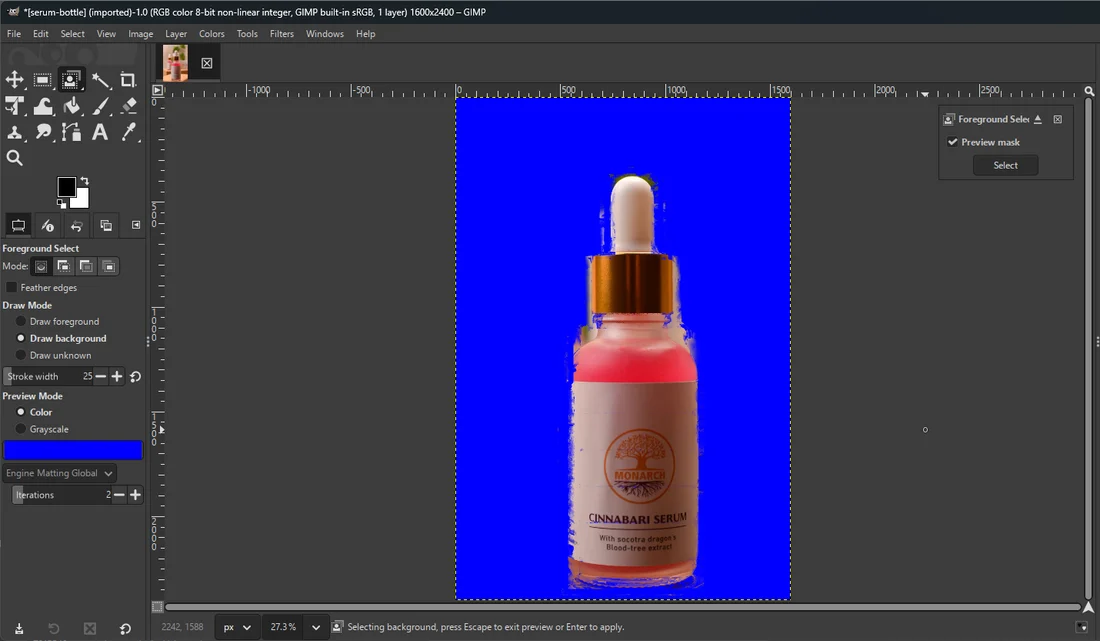Close the serum-bottle image tab
Screen dimensions: 1100x641
[x=207, y=63]
